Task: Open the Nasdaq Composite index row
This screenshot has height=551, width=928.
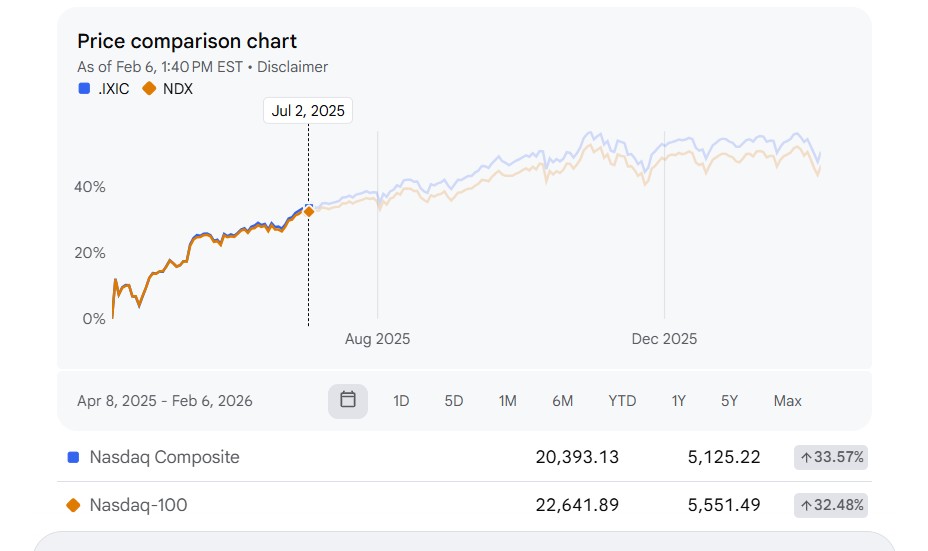Action: coord(165,457)
